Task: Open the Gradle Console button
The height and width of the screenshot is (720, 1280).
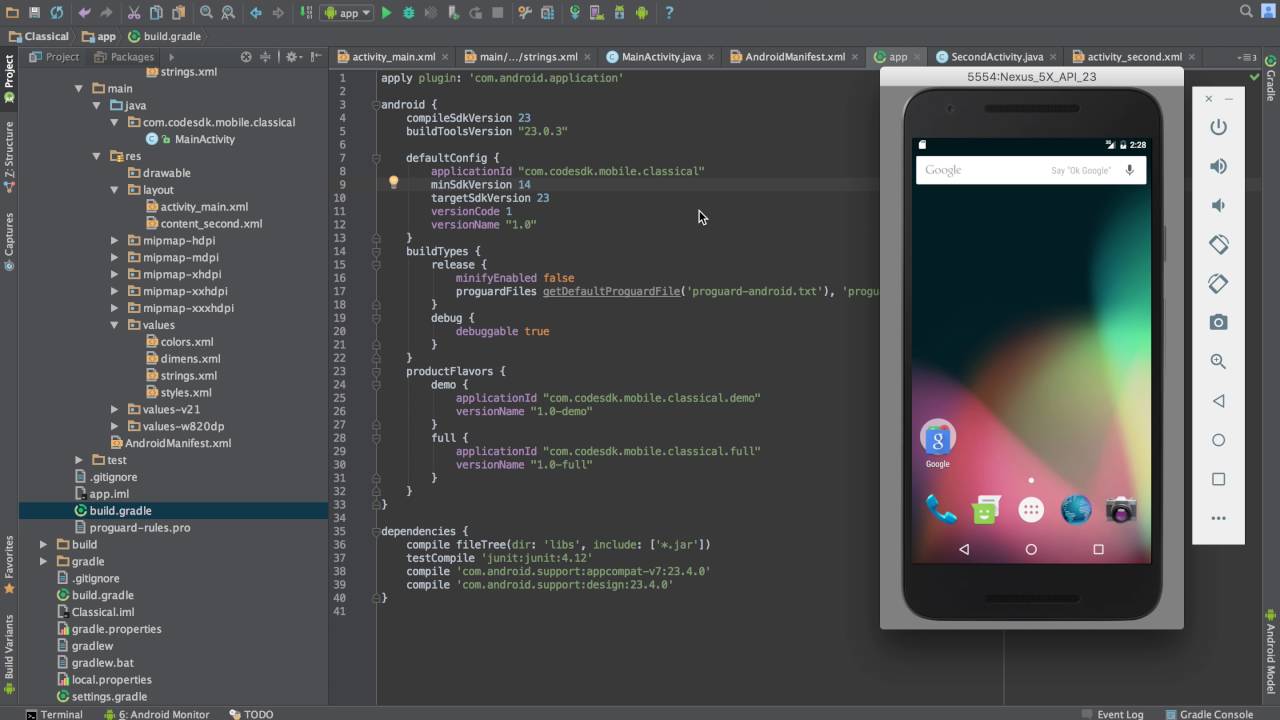Action: (x=1208, y=714)
